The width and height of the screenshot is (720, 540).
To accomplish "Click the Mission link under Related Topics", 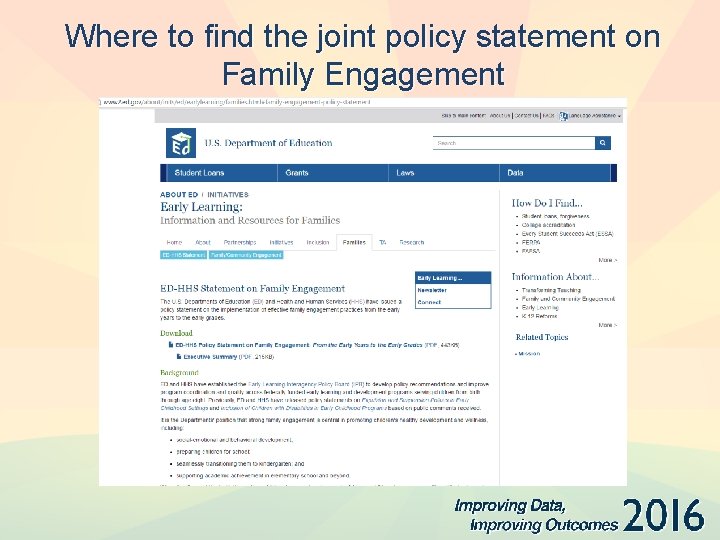I will tap(529, 354).
